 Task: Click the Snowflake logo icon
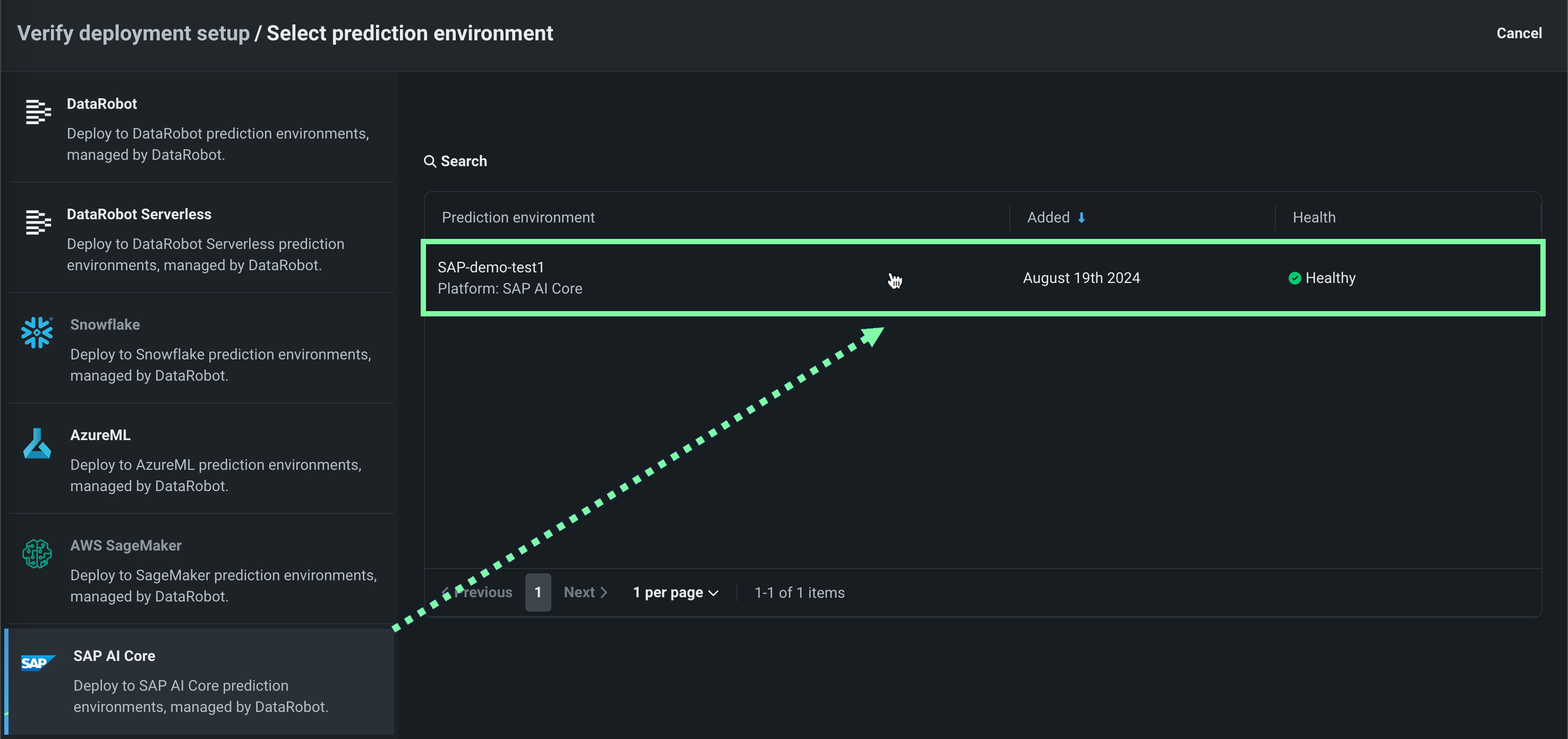coord(37,332)
